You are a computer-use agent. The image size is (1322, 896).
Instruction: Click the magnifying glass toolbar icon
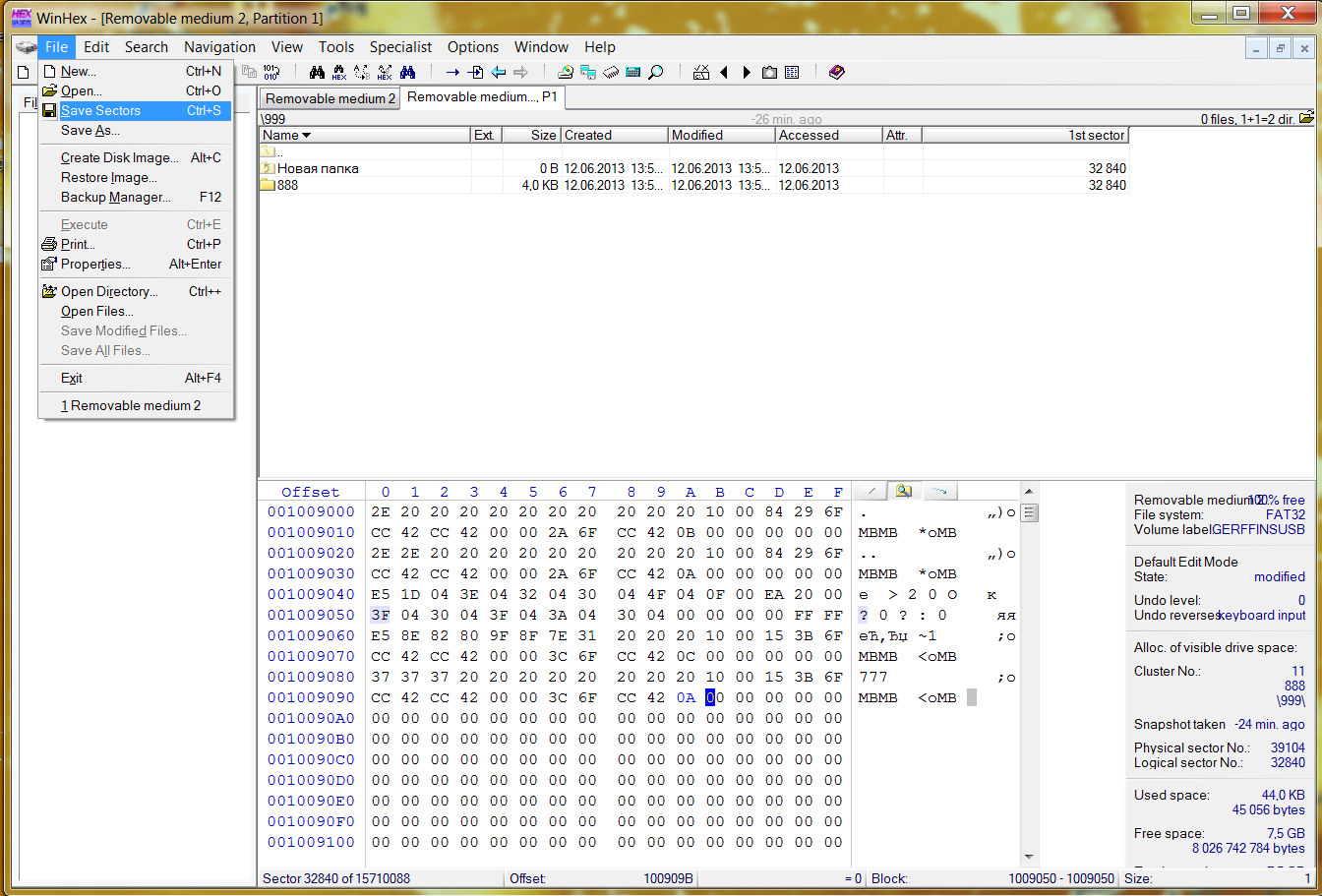click(x=656, y=72)
